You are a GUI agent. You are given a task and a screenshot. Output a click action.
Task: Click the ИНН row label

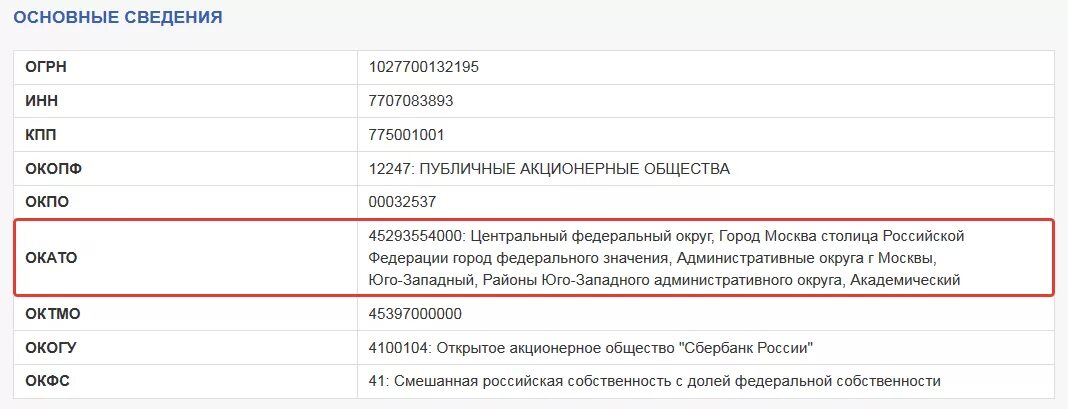pyautogui.click(x=42, y=101)
